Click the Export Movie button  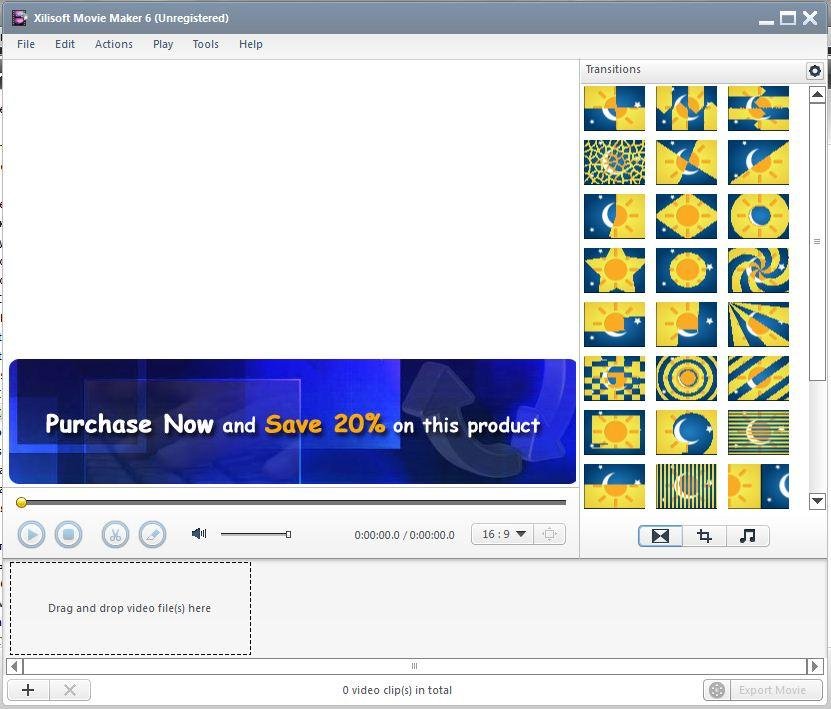(x=762, y=690)
